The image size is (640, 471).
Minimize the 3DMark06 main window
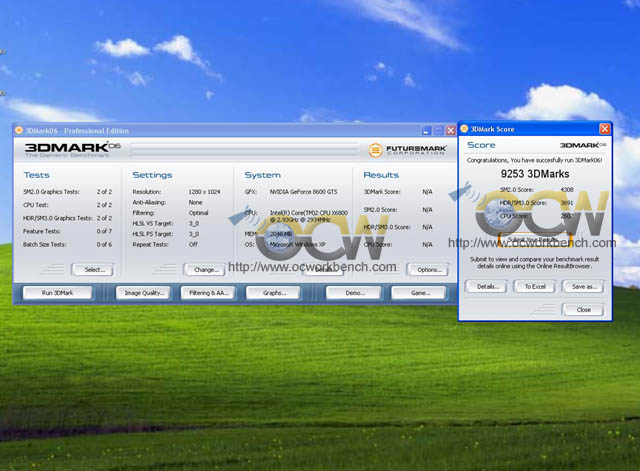[427, 131]
